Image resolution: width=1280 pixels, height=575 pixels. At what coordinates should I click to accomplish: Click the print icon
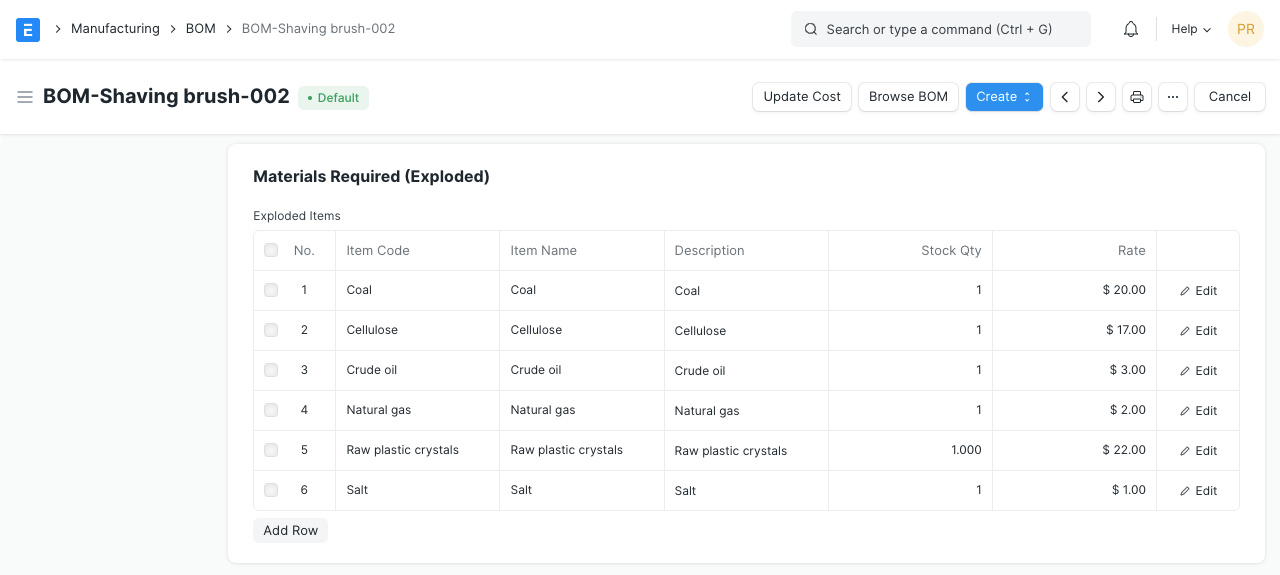(x=1137, y=97)
